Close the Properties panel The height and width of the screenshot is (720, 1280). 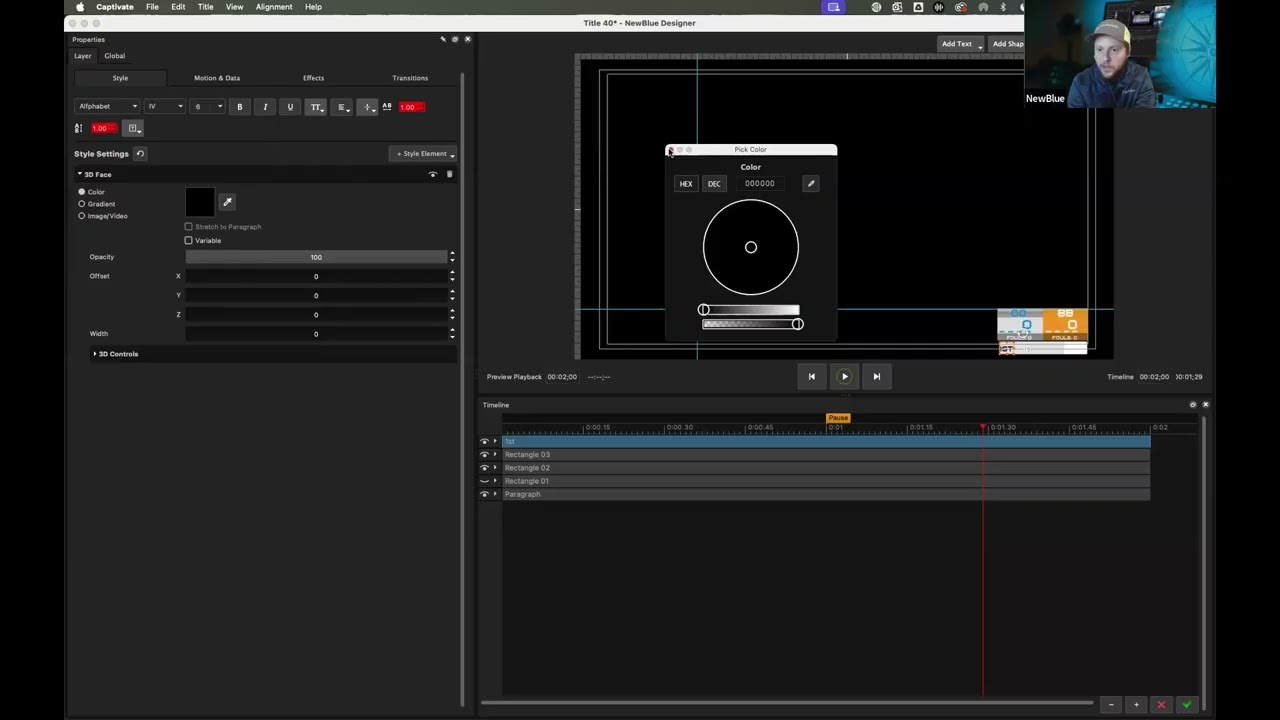coord(467,39)
